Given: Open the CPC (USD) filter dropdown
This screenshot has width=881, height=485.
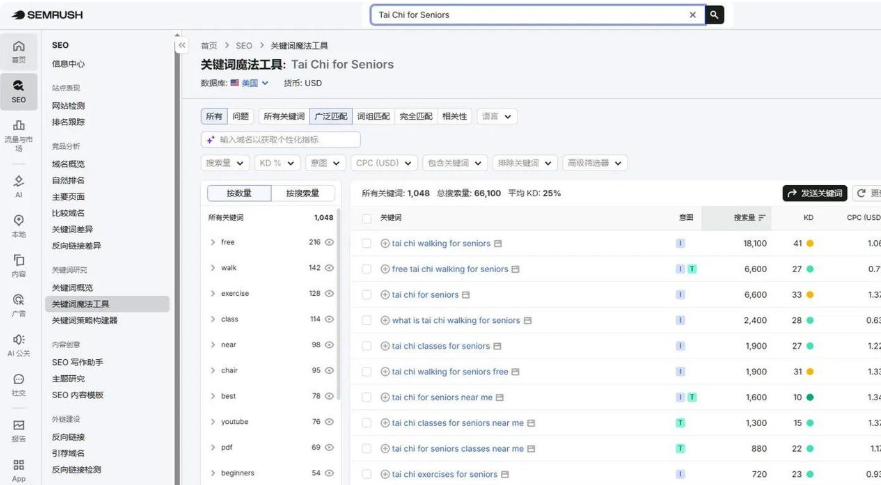Looking at the screenshot, I should tap(384, 163).
